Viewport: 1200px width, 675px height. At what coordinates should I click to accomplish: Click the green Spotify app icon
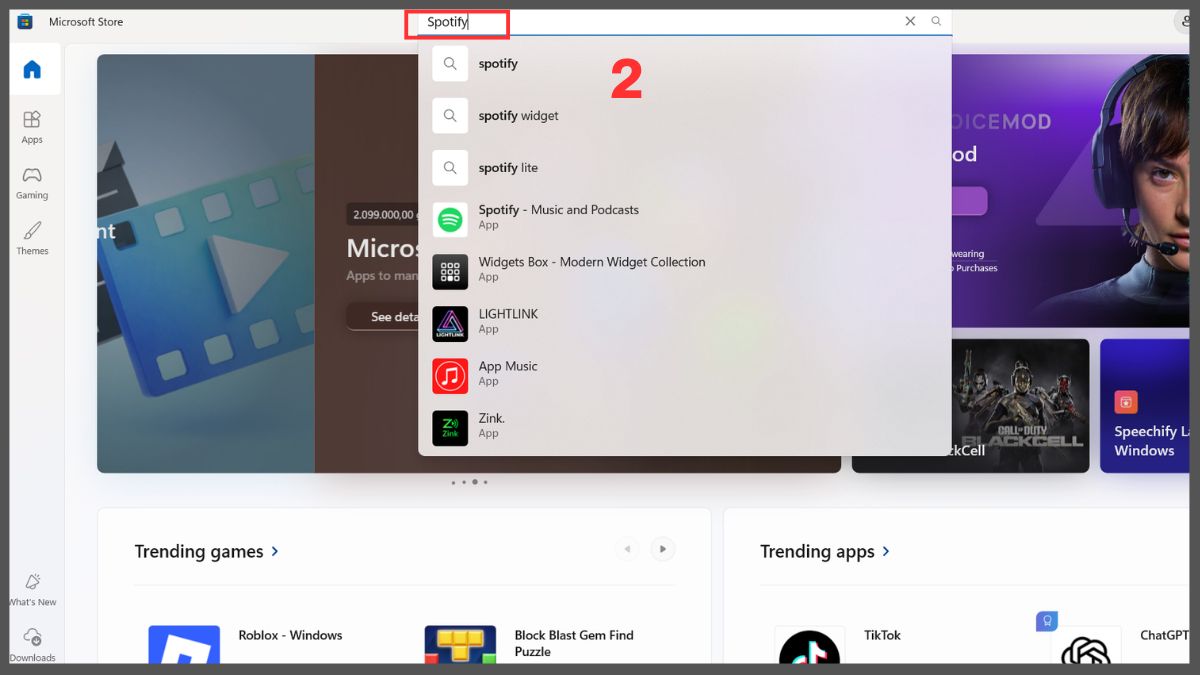pyautogui.click(x=450, y=220)
